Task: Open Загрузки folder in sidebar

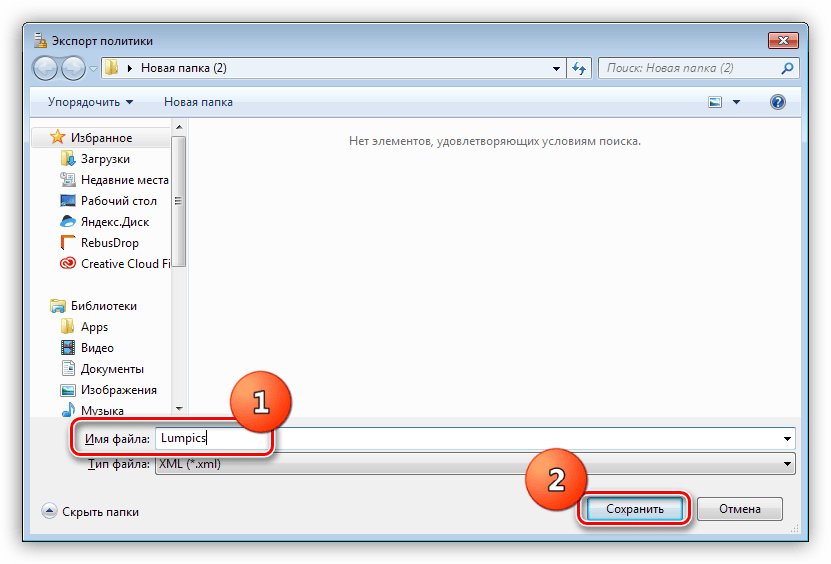Action: pos(104,159)
